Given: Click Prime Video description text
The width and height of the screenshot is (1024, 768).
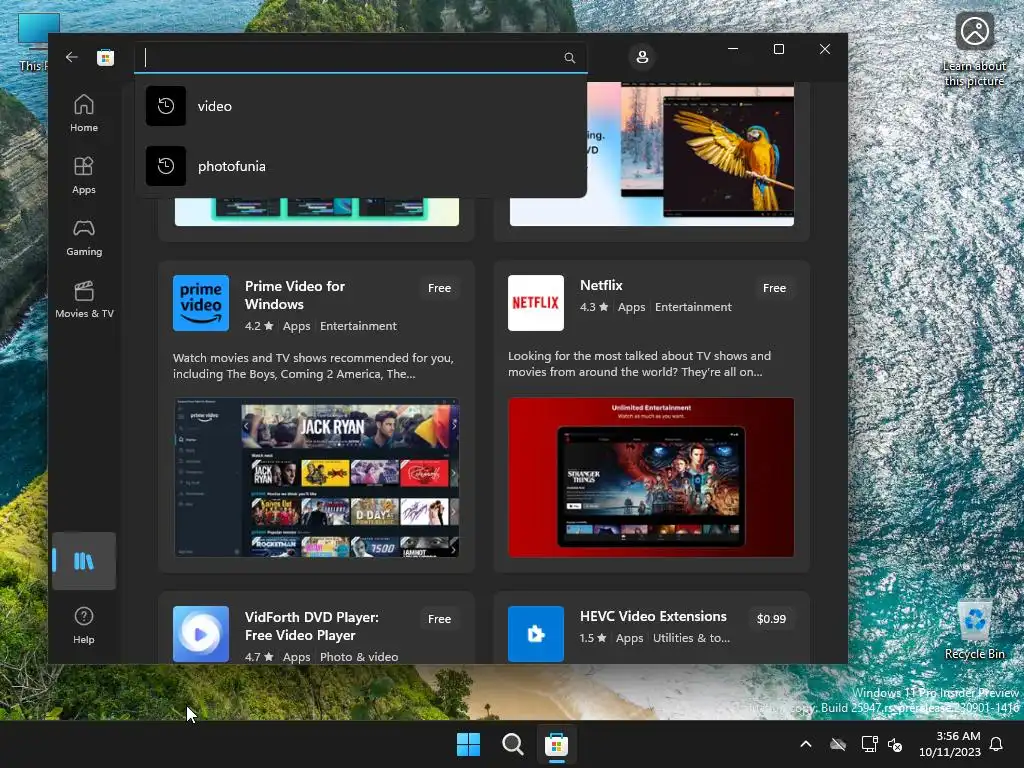Looking at the screenshot, I should 313,366.
